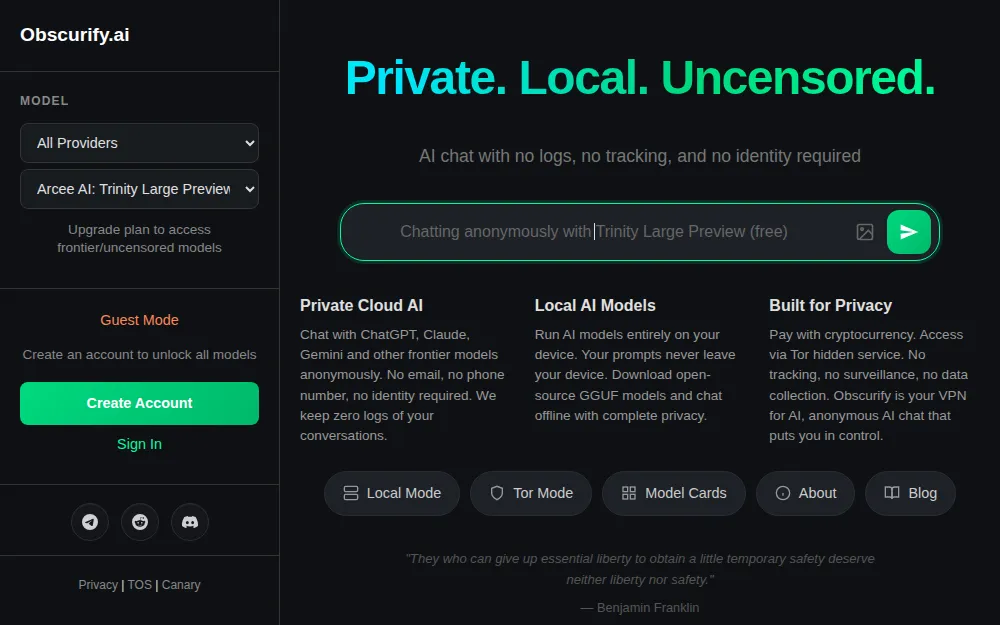This screenshot has height=625, width=1000.
Task: Expand the All Providers dropdown
Action: point(139,143)
